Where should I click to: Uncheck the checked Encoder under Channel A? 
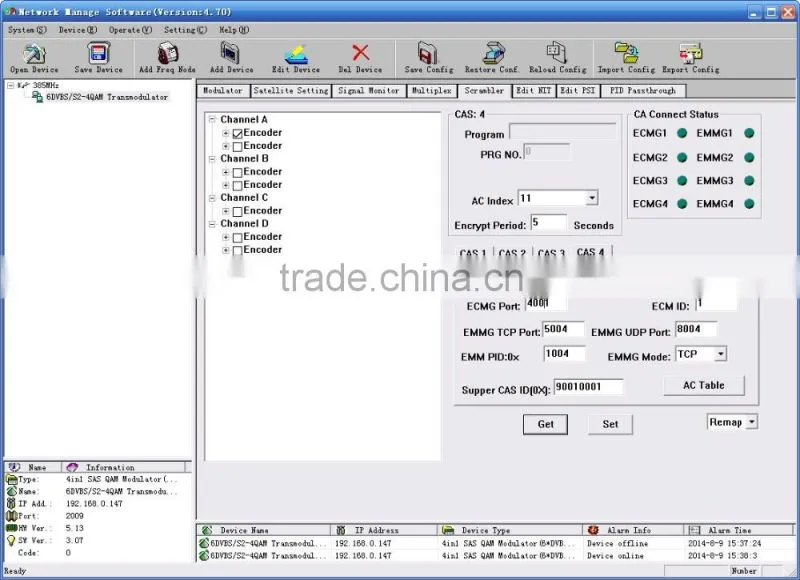pos(237,134)
